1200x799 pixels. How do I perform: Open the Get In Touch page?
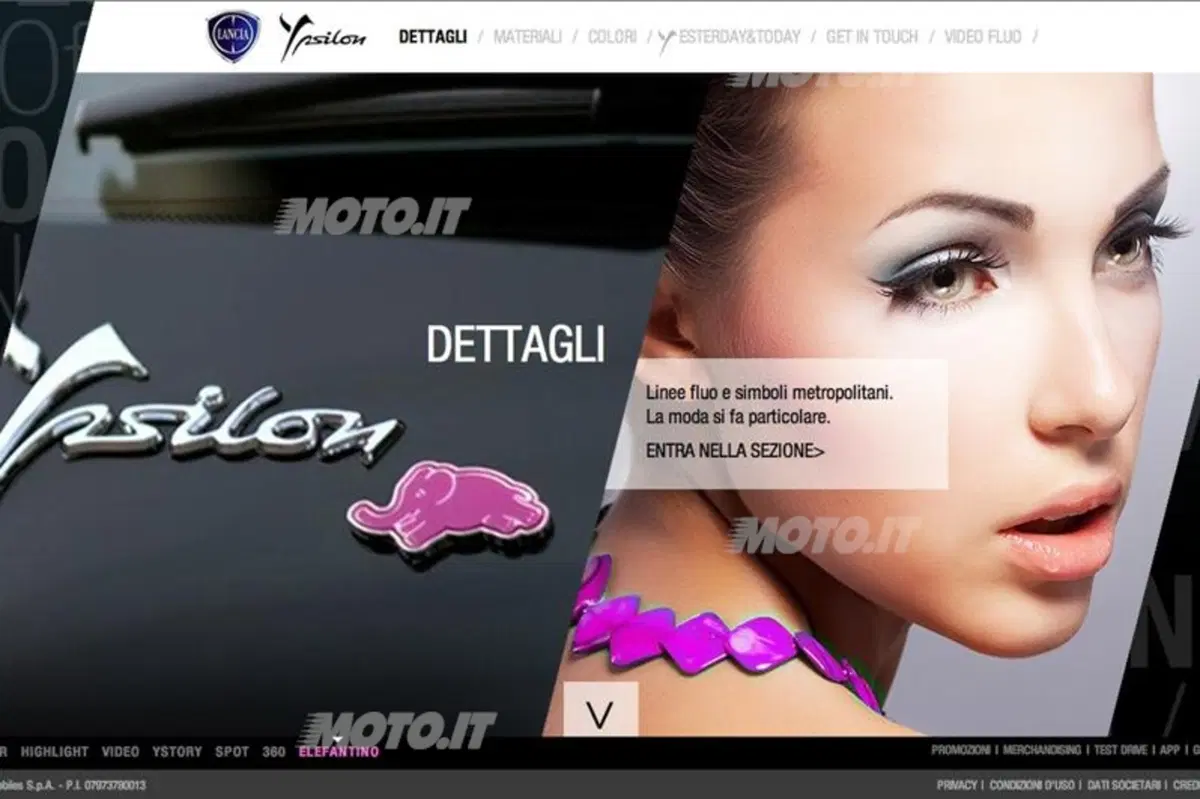pos(871,37)
